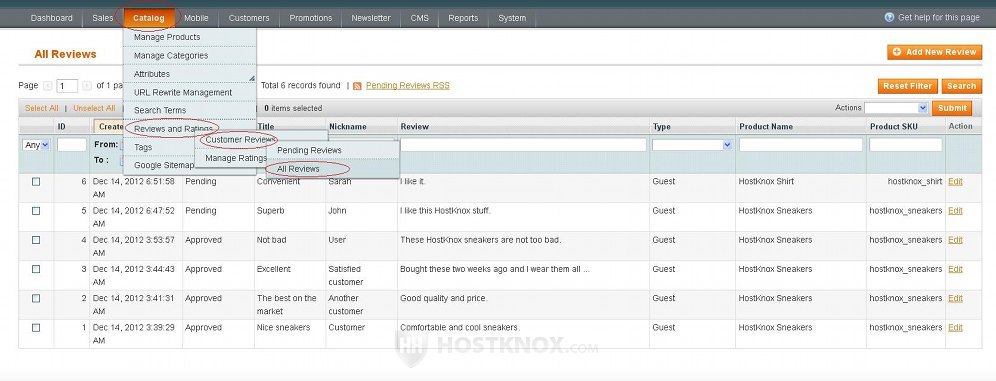Click the Pending Reviews RSS feed icon

pos(357,86)
